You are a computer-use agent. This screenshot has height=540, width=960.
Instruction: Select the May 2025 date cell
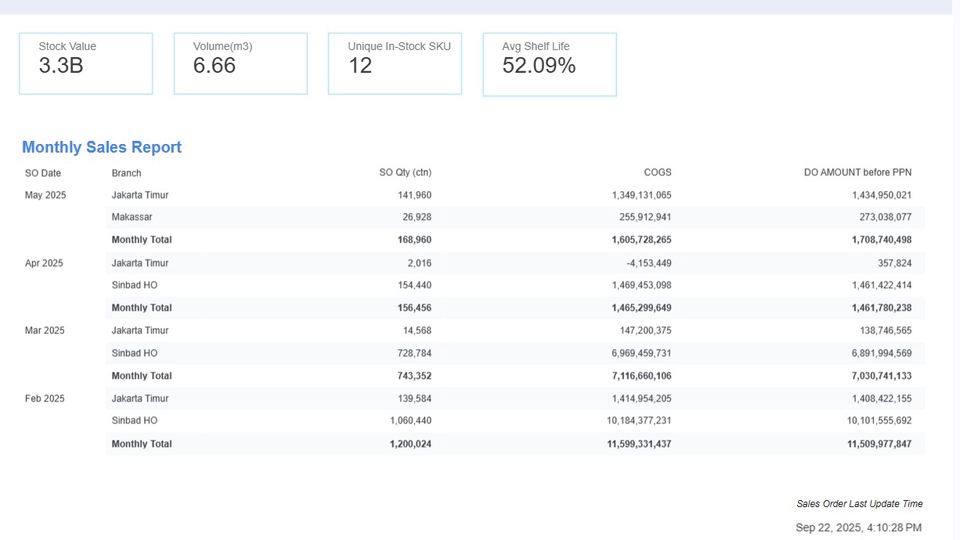coord(45,195)
